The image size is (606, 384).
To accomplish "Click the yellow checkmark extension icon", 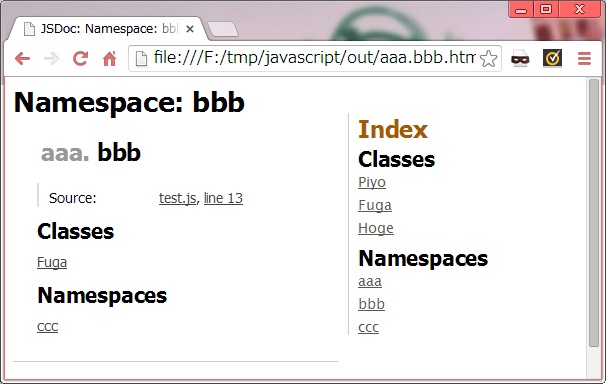I will [x=552, y=58].
